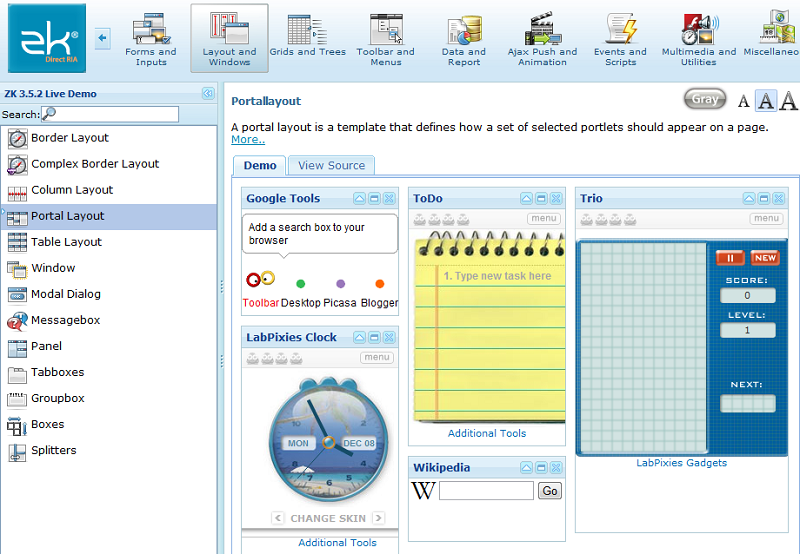Switch to the View Source tab
Viewport: 800px width, 554px height.
point(331,166)
